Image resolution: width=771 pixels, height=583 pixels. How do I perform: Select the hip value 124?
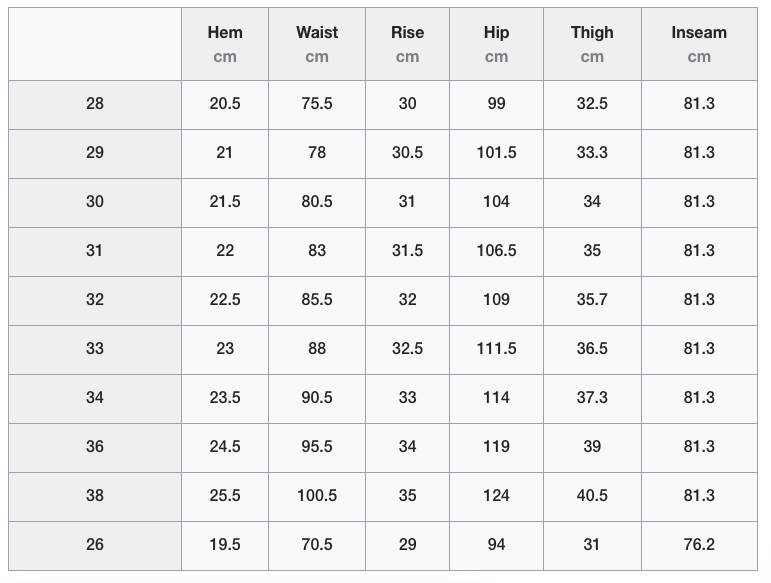[496, 496]
